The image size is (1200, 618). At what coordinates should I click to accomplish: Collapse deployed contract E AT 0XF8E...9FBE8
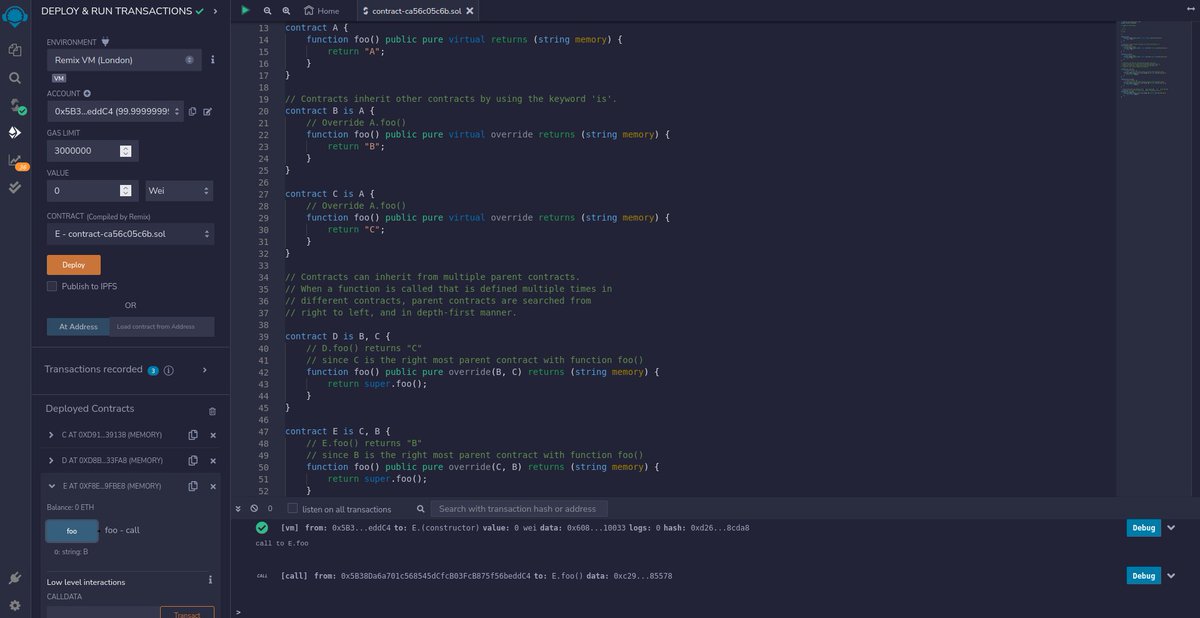[51, 486]
